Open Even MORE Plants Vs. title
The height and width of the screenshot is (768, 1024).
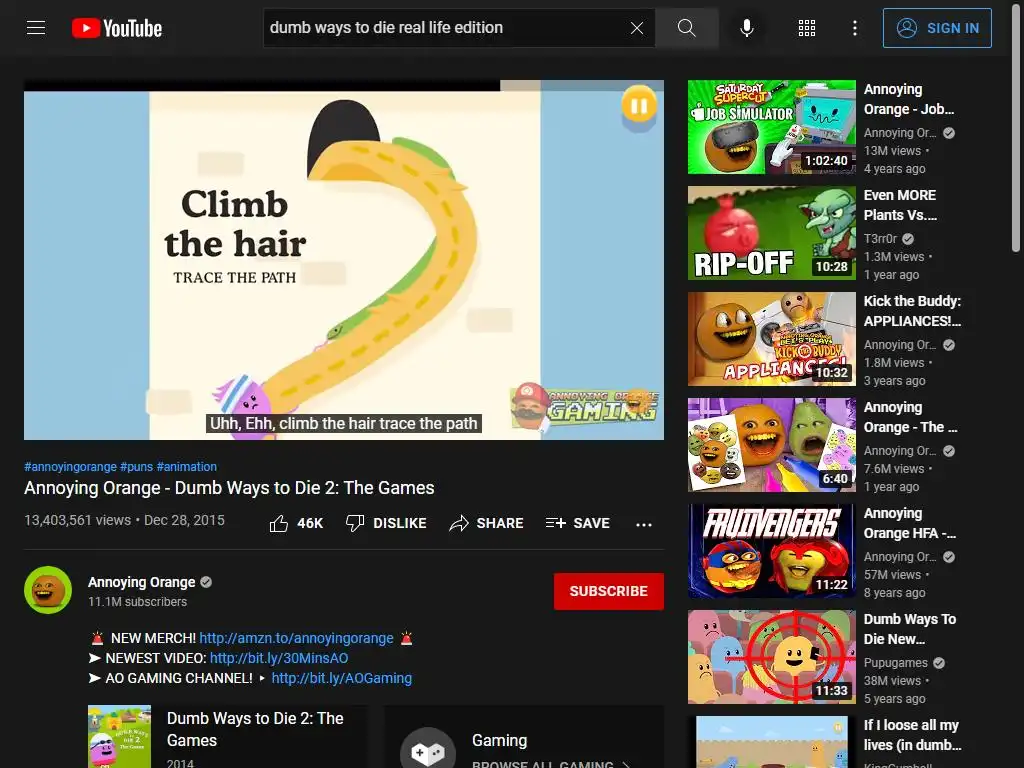(x=901, y=205)
